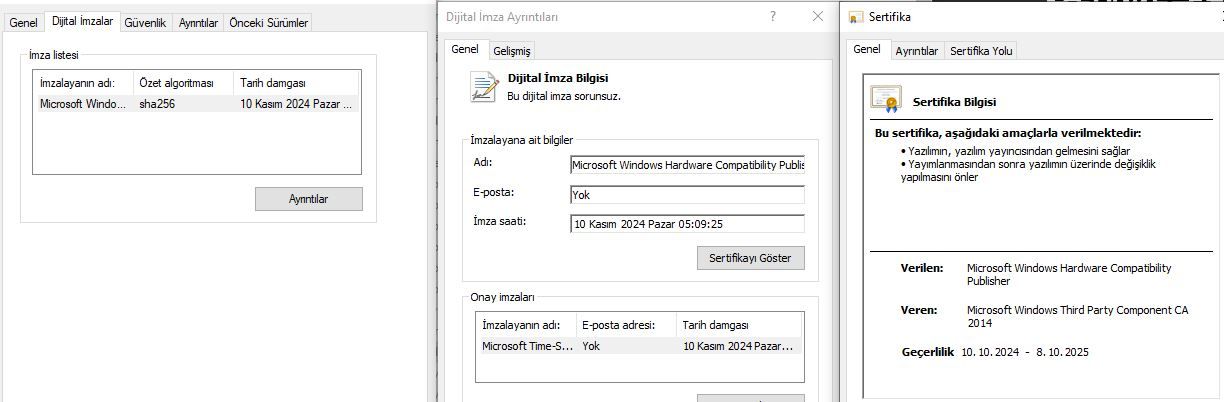Click the İmzalayanın adı header in Onay imzaları

(527, 325)
